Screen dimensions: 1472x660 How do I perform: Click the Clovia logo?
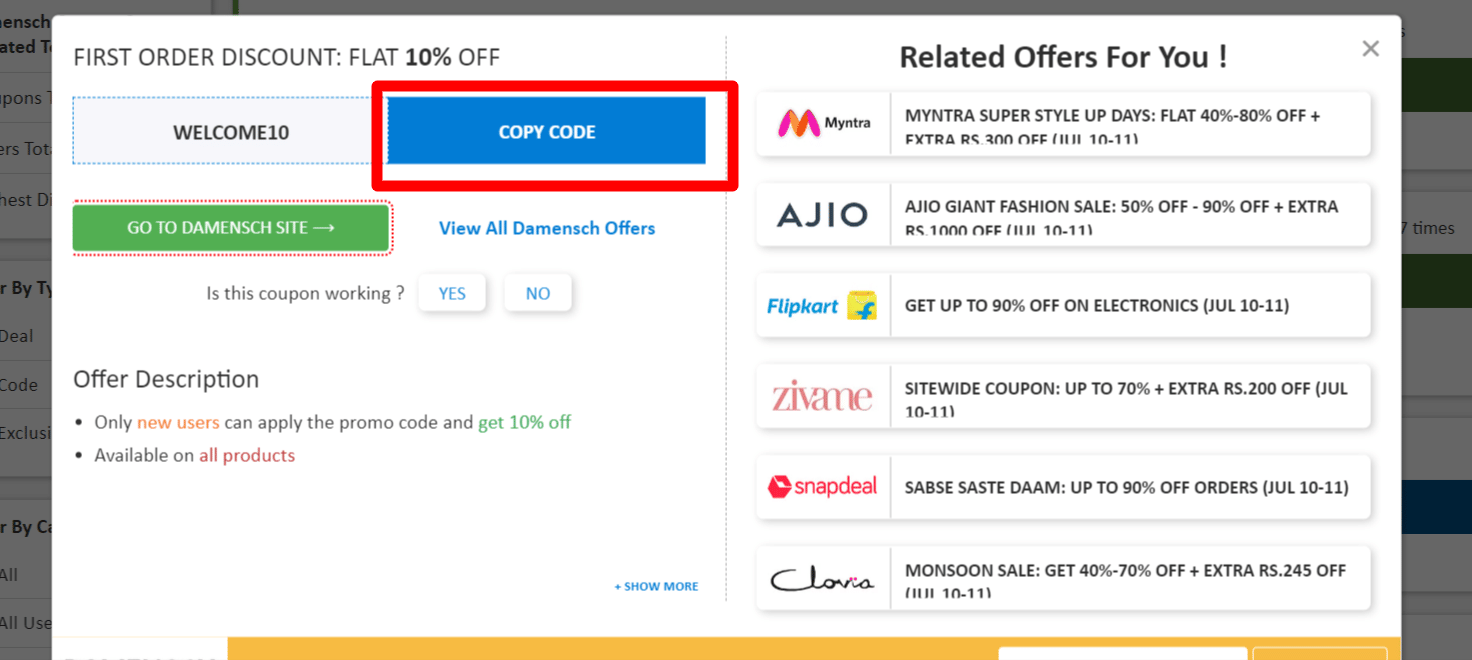click(x=823, y=579)
